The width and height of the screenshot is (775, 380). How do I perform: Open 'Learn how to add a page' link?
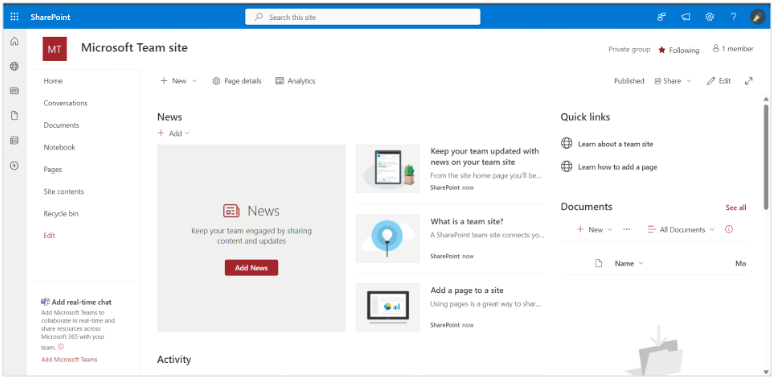pos(618,167)
